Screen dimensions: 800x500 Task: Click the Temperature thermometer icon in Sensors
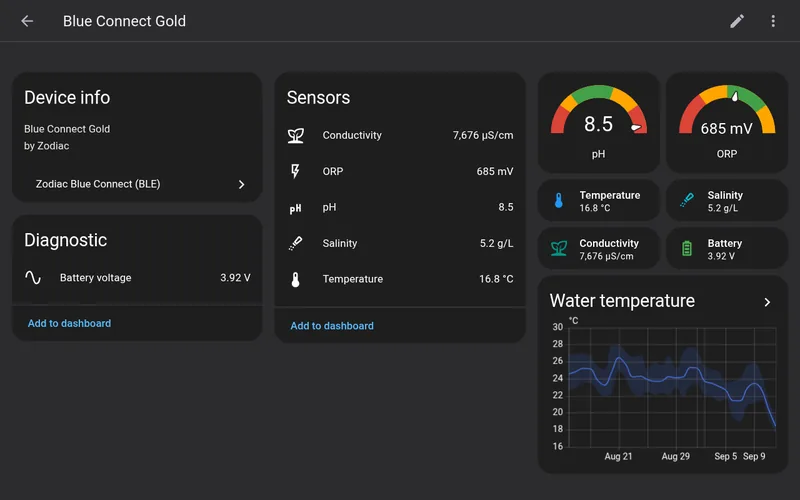tap(295, 280)
